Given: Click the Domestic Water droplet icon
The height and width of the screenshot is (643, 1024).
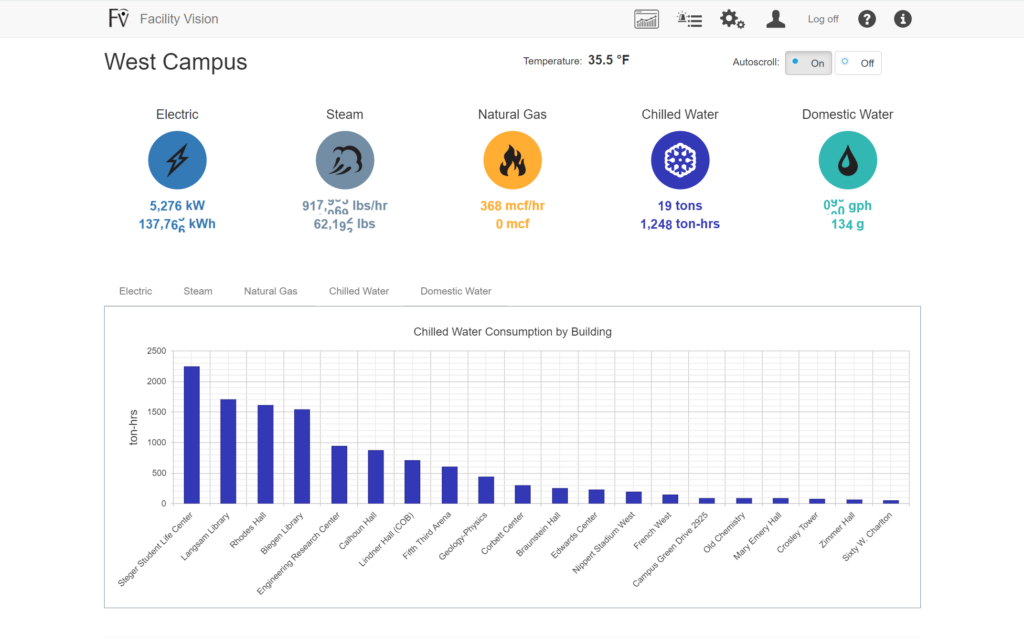Looking at the screenshot, I should tap(847, 159).
